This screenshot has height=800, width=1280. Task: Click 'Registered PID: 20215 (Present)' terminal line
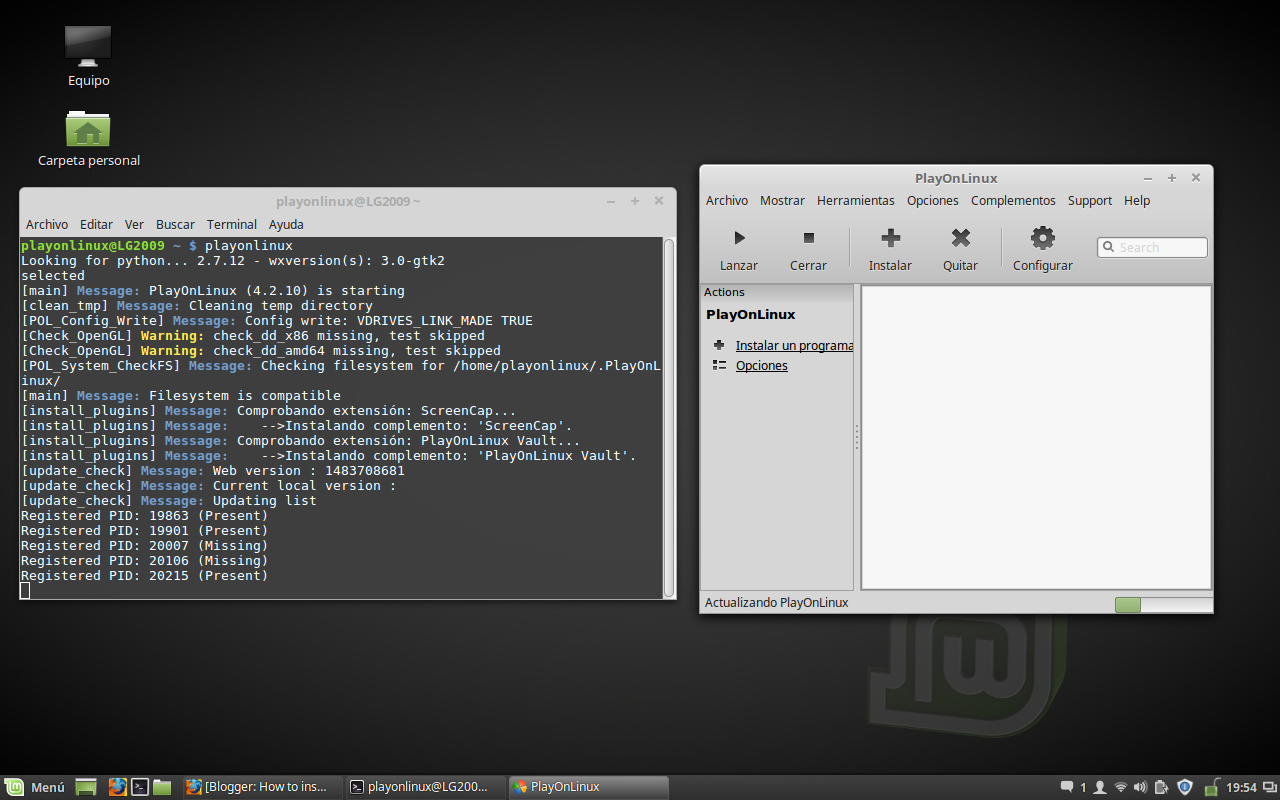(145, 576)
